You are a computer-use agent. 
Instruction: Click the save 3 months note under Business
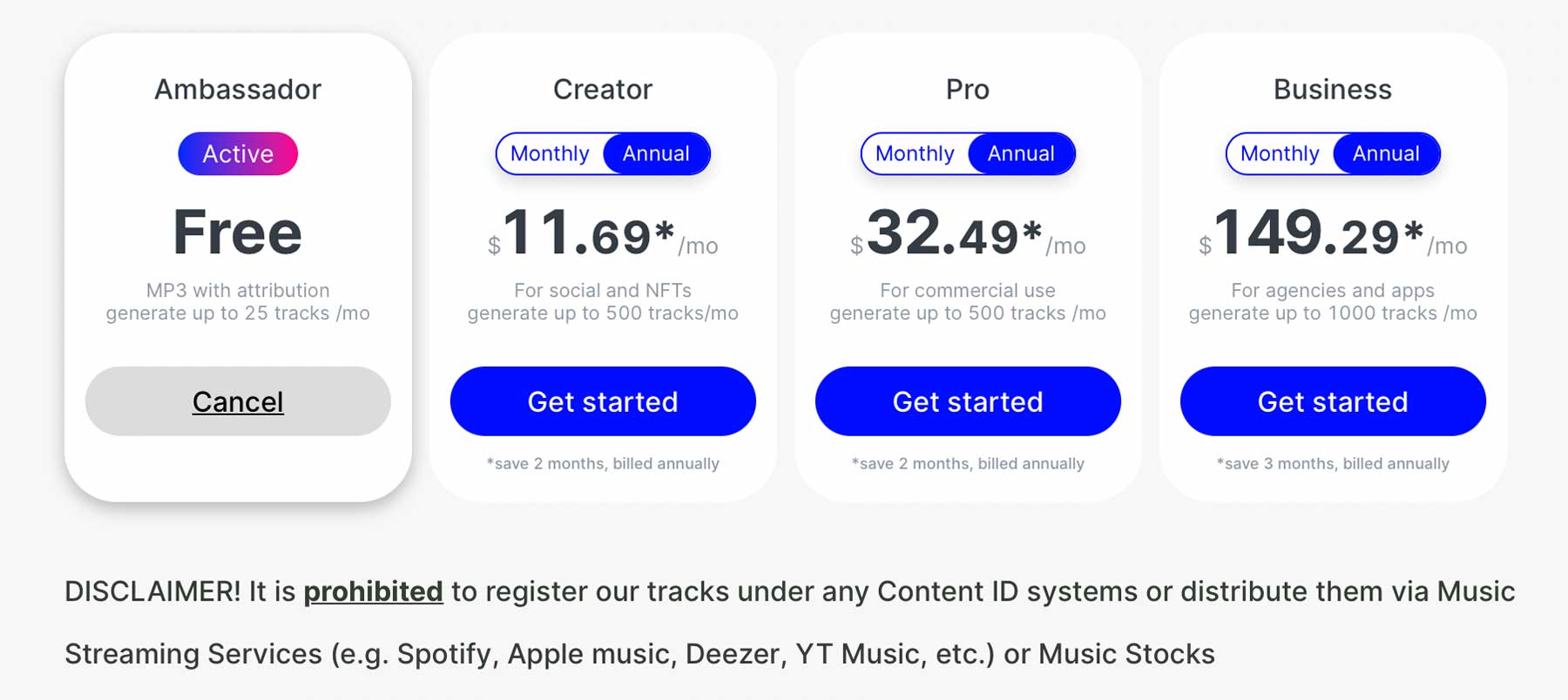(x=1332, y=464)
